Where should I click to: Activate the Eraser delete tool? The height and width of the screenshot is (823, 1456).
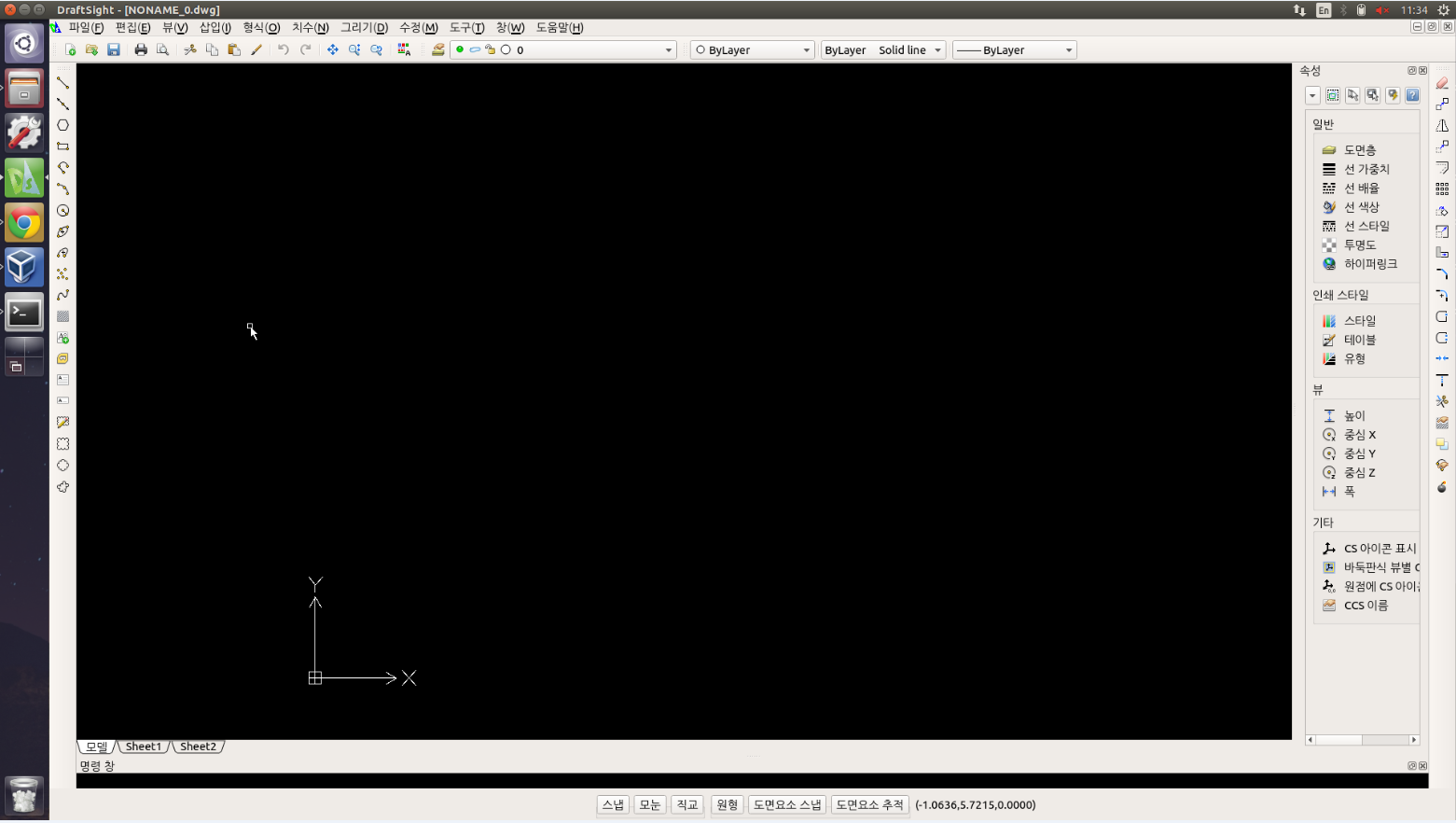[1442, 83]
